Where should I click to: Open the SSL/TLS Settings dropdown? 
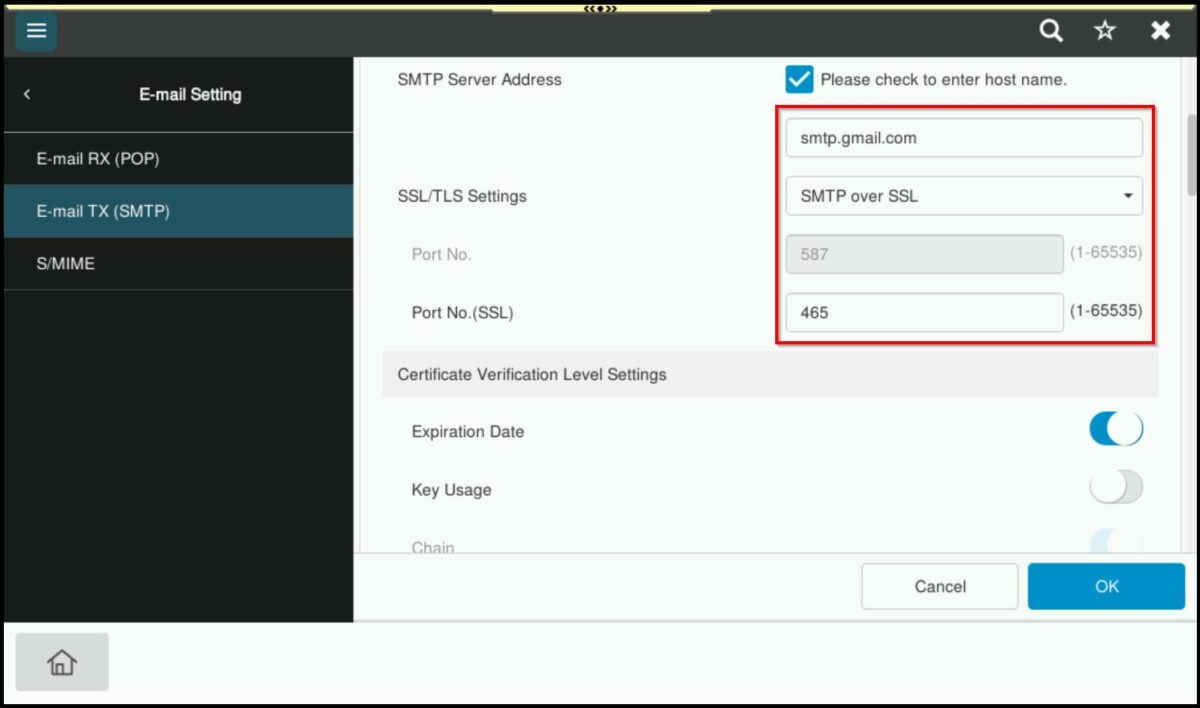click(x=963, y=196)
